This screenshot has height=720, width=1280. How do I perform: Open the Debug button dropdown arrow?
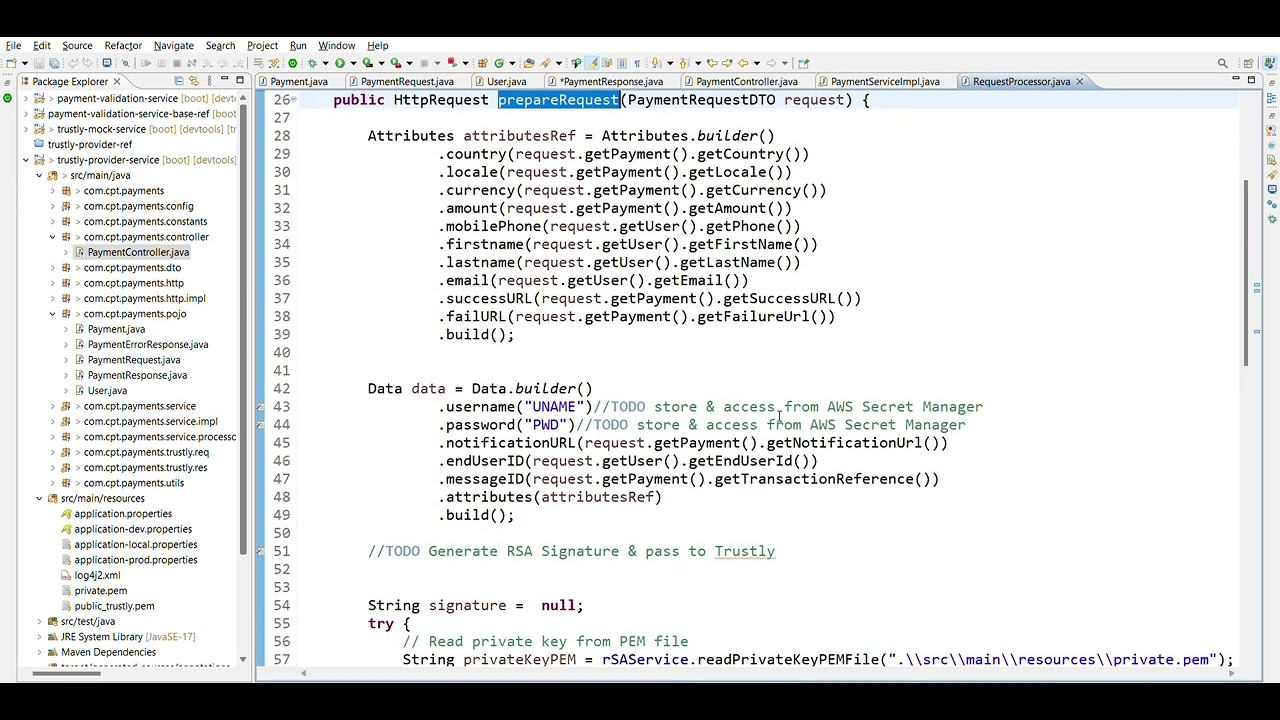point(325,63)
